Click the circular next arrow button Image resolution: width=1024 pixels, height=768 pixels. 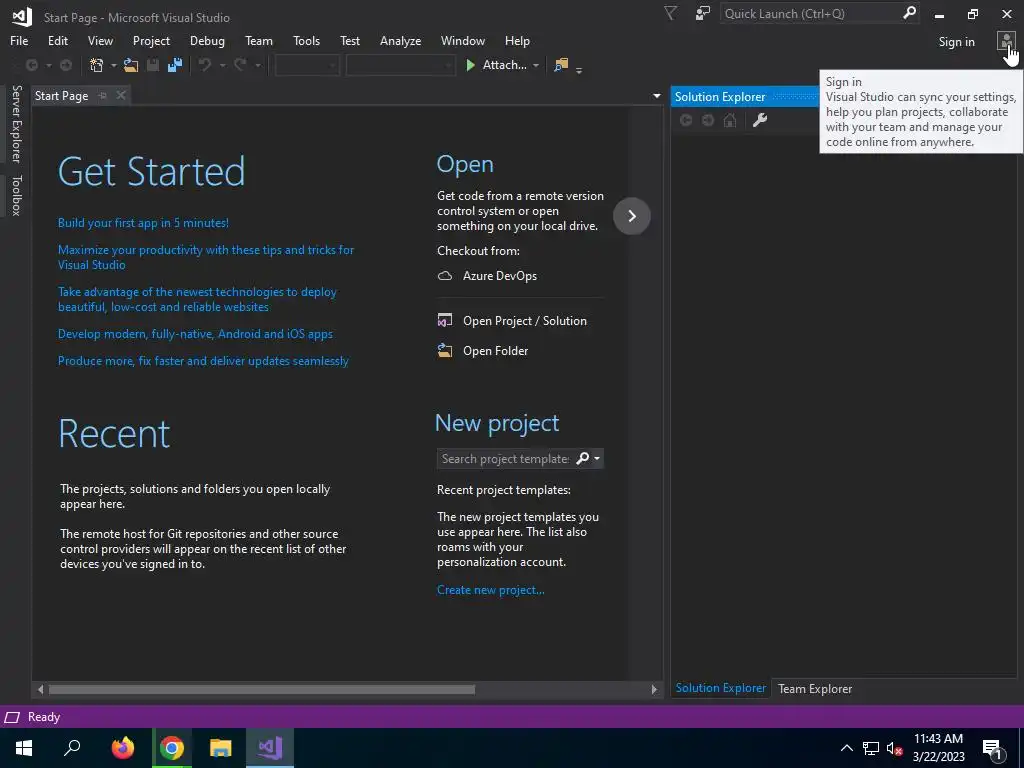coord(632,216)
